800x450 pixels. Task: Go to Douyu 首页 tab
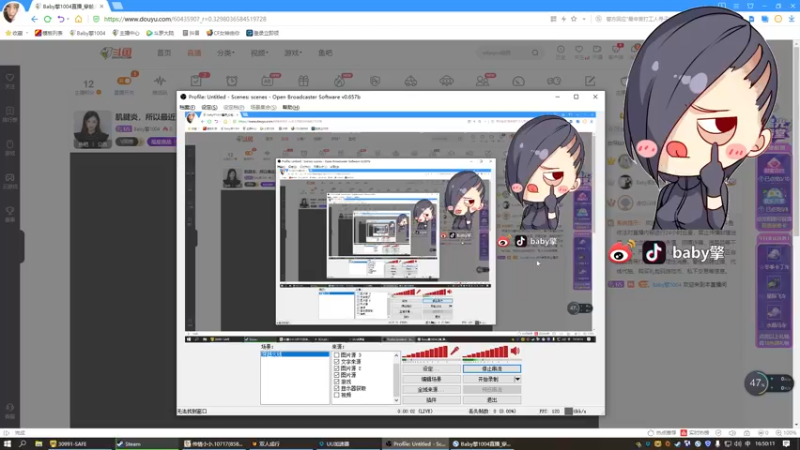point(164,53)
